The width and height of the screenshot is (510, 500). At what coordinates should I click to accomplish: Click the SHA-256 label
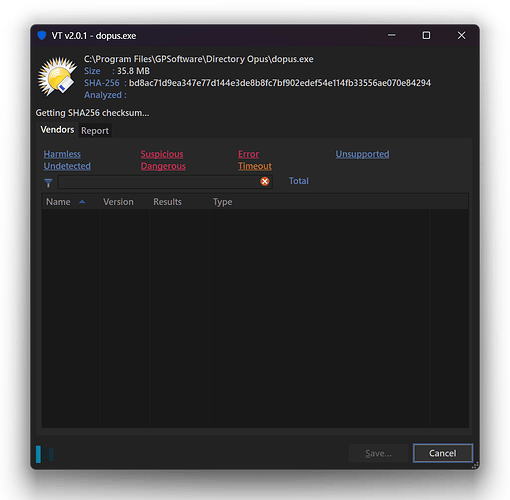click(102, 83)
